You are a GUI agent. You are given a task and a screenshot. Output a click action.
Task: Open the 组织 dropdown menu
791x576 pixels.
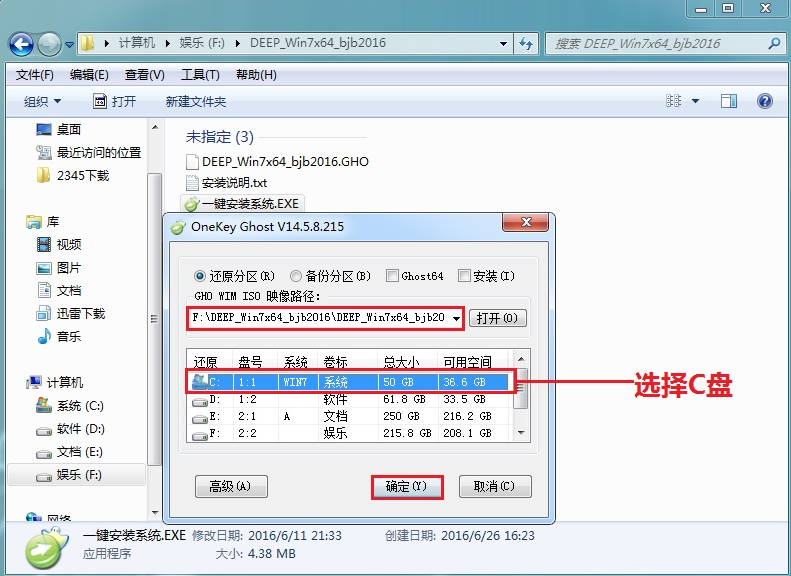coord(42,101)
